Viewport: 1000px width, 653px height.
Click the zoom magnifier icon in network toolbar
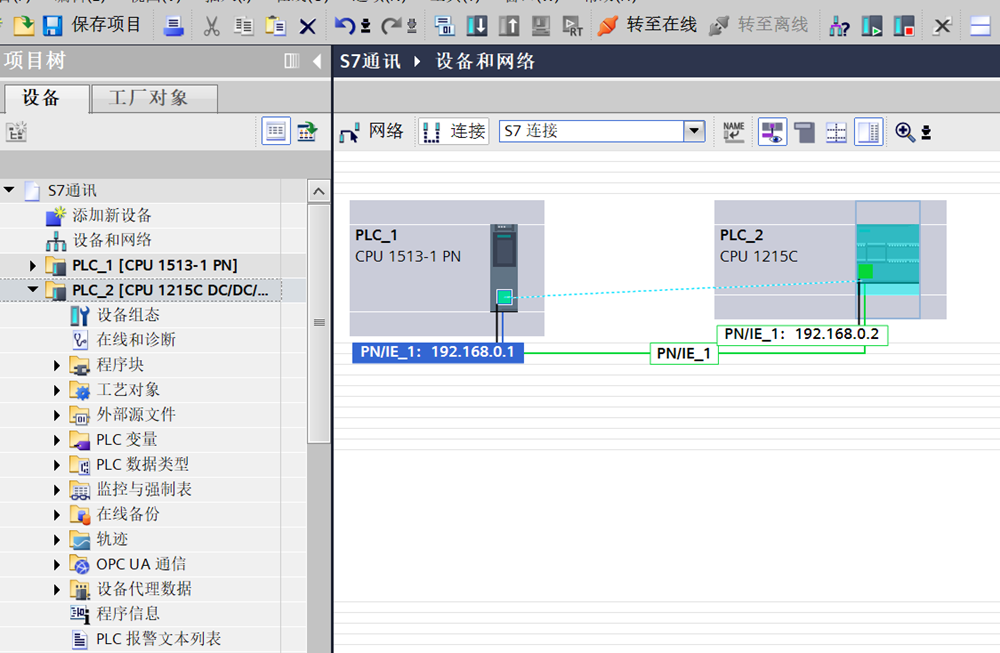pos(905,132)
